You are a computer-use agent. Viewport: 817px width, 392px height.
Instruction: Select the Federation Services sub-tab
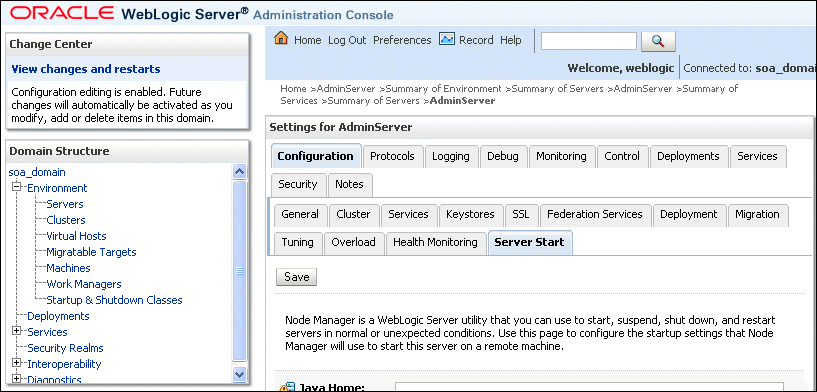pos(595,214)
